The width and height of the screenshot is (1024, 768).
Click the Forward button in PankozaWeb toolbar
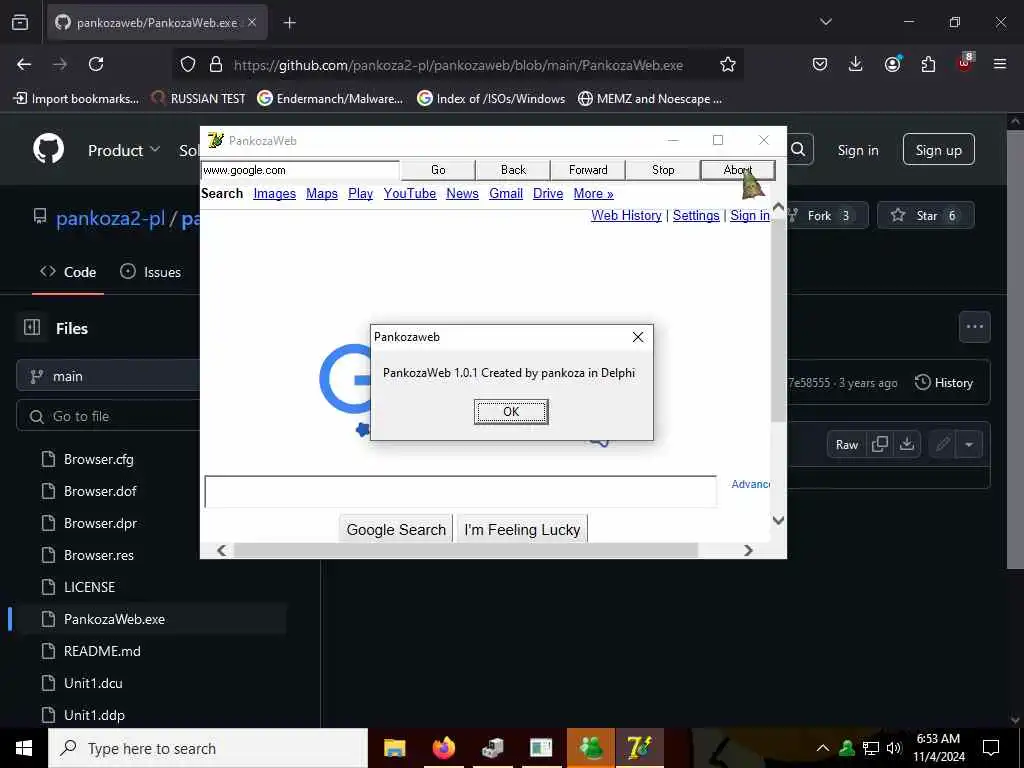tap(588, 170)
